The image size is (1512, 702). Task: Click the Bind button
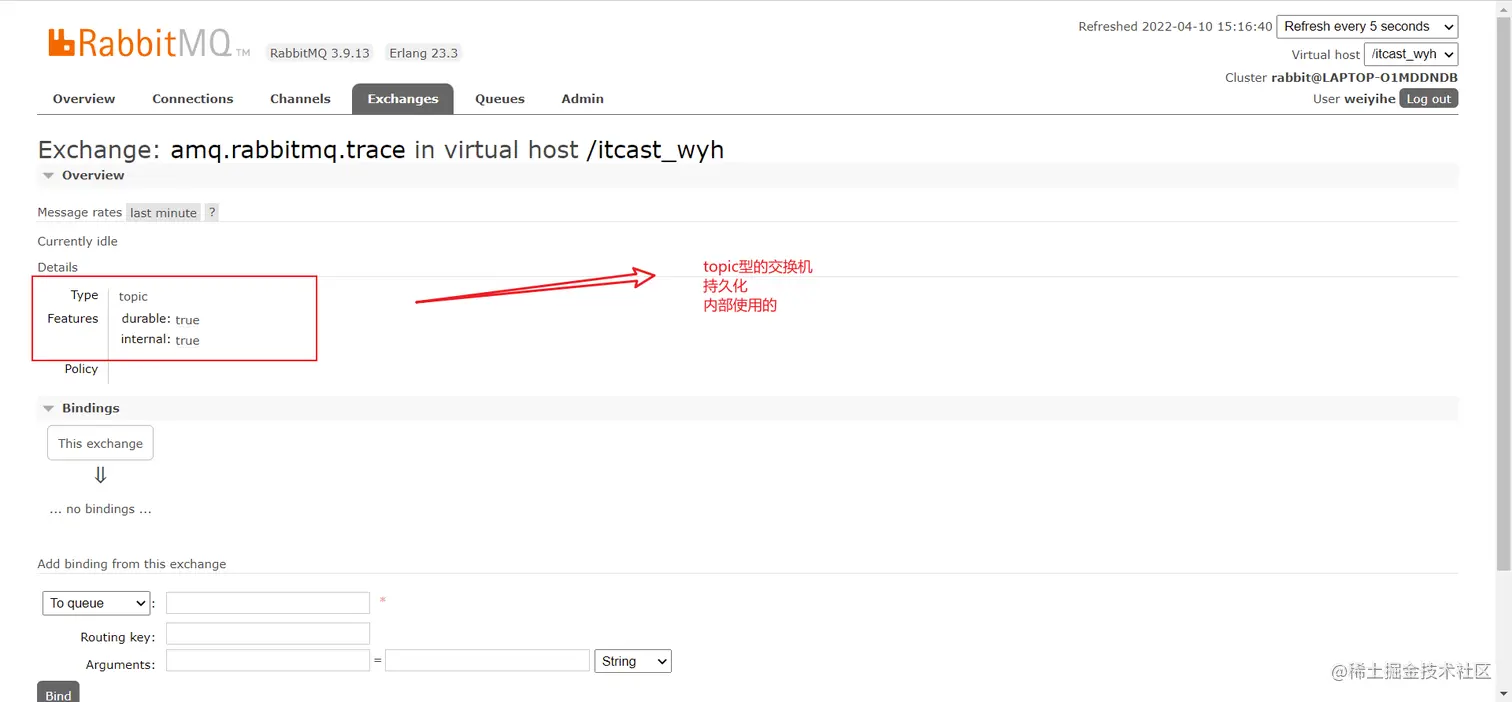(x=58, y=692)
